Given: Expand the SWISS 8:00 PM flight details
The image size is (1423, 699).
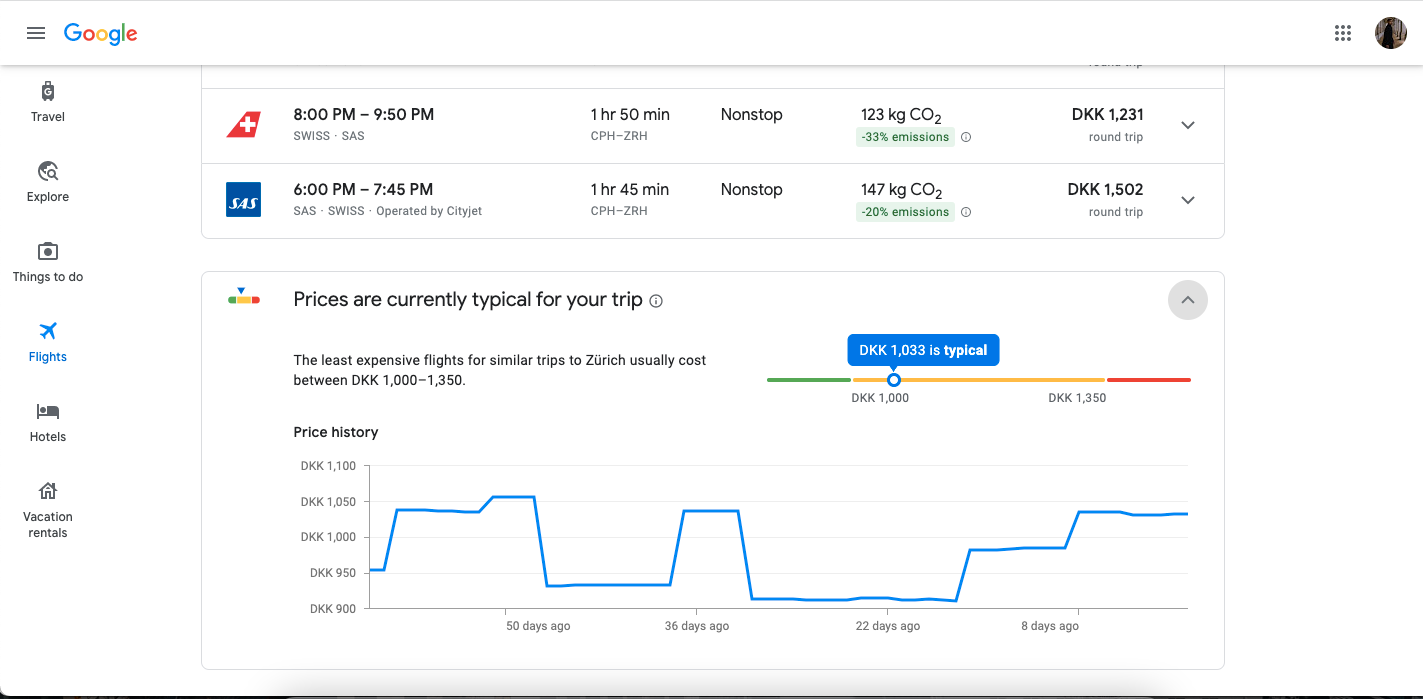Looking at the screenshot, I should pos(1187,125).
